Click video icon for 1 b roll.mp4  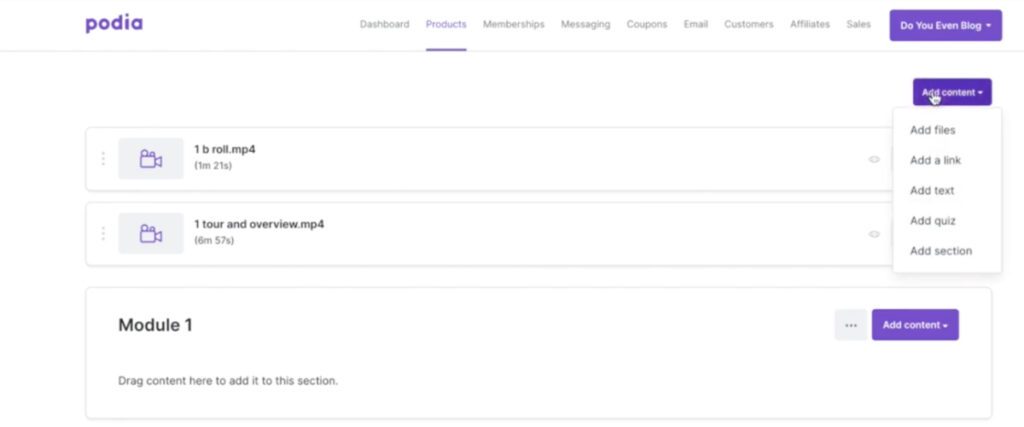click(151, 159)
